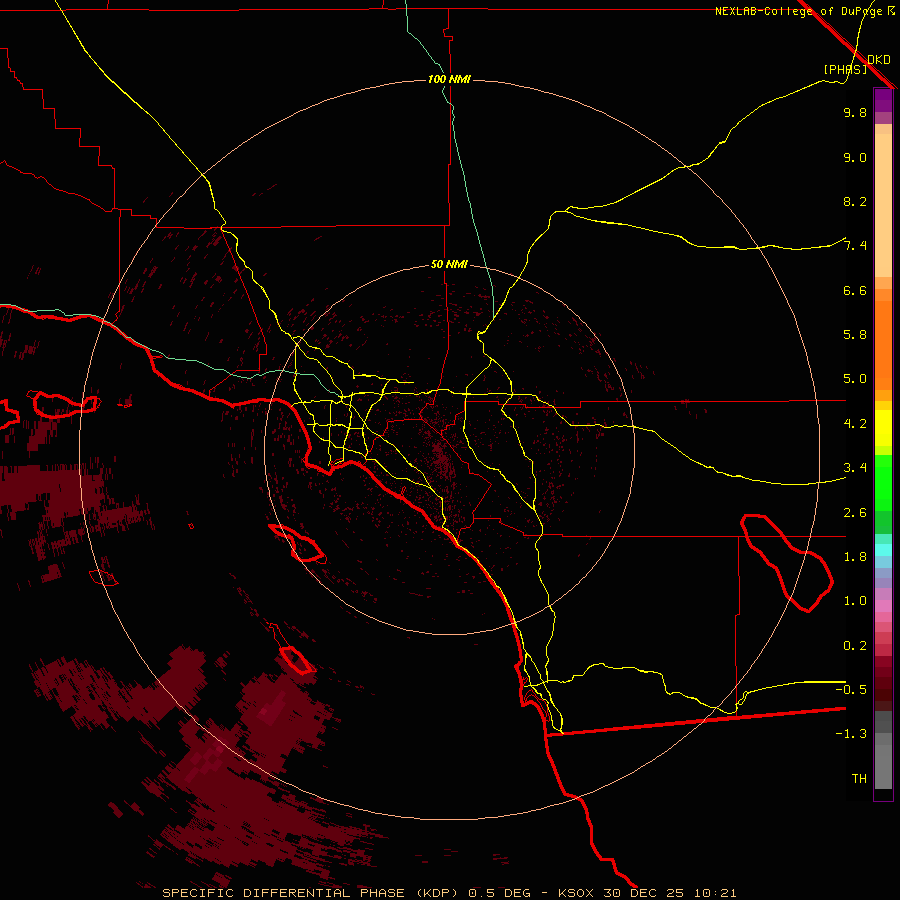
Task: Select the [PHAS] units label
Action: [845, 69]
